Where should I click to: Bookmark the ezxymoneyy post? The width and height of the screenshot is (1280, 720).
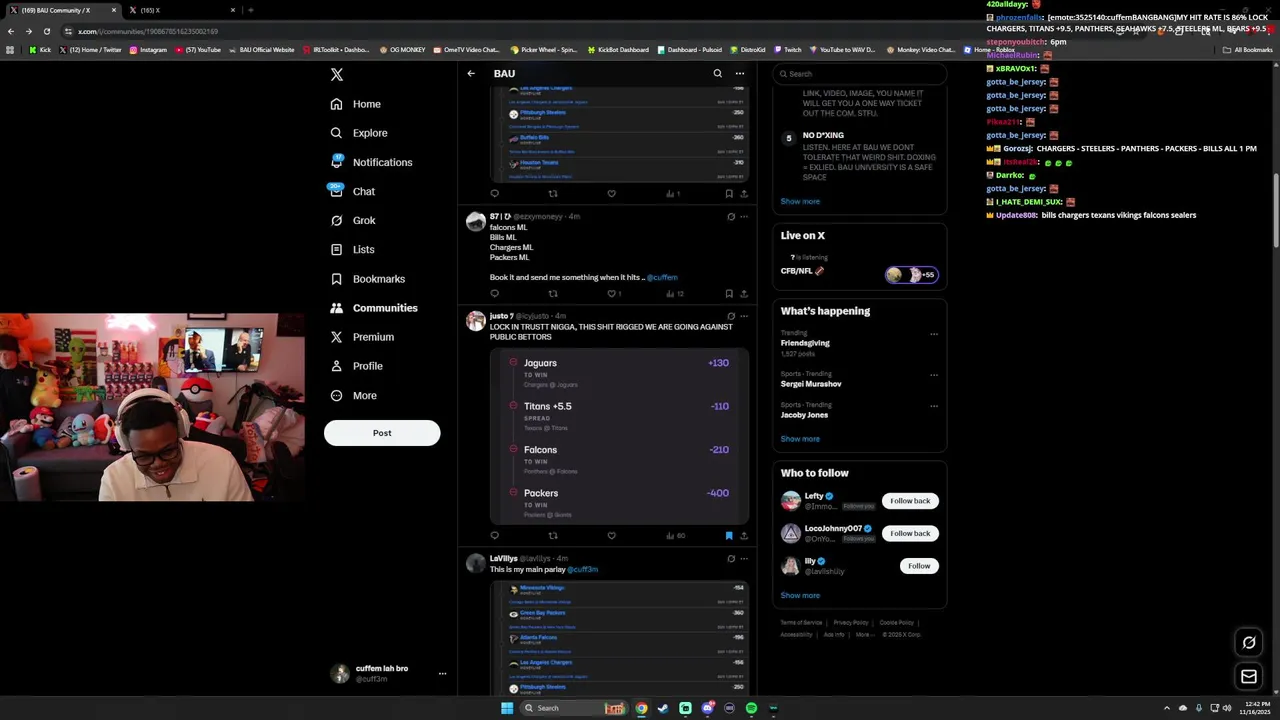729,293
